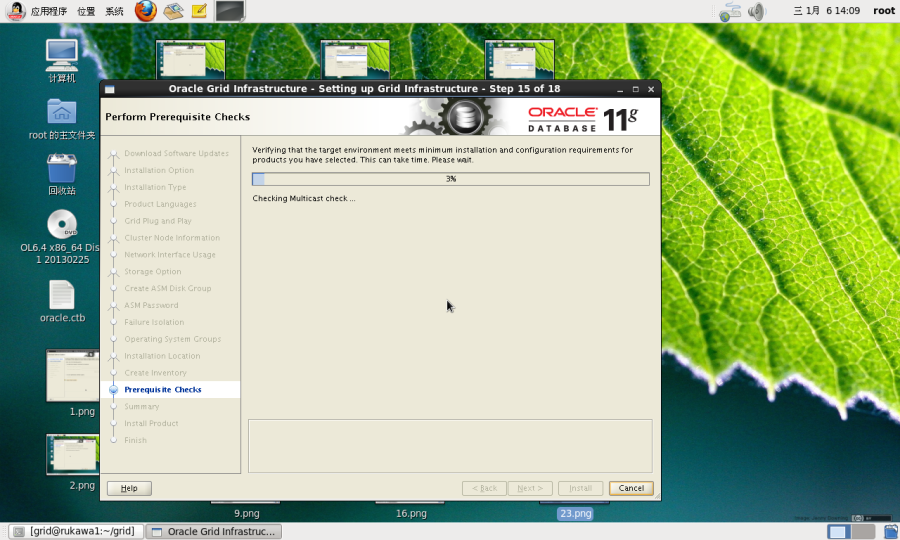Open installer window menu icon in title bar

click(110, 89)
